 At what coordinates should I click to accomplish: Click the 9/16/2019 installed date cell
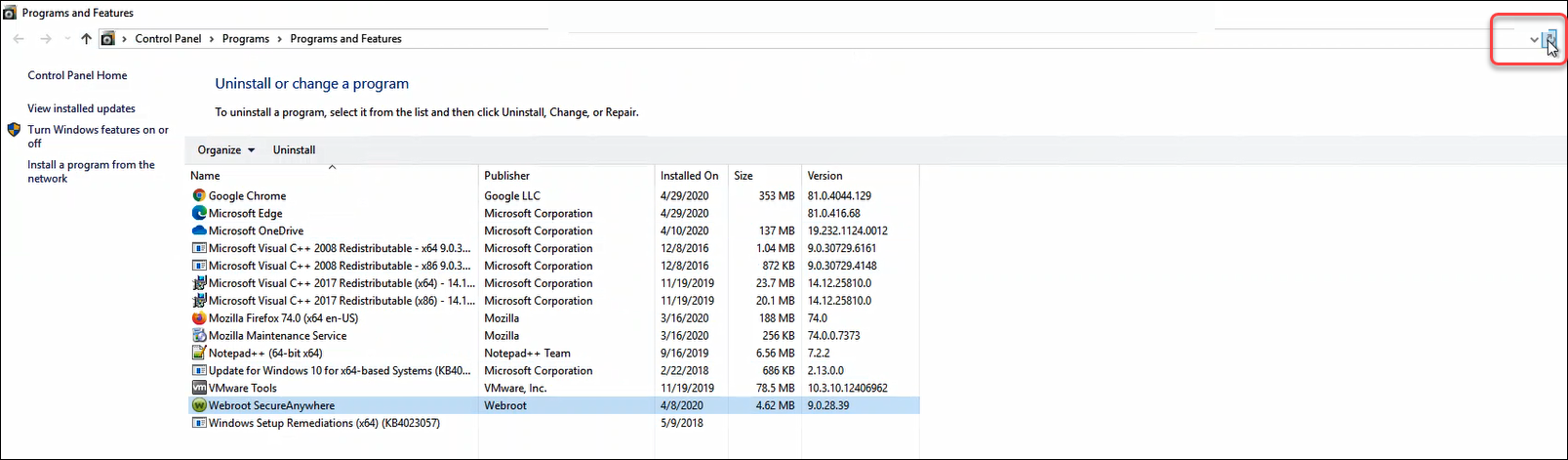tap(685, 353)
